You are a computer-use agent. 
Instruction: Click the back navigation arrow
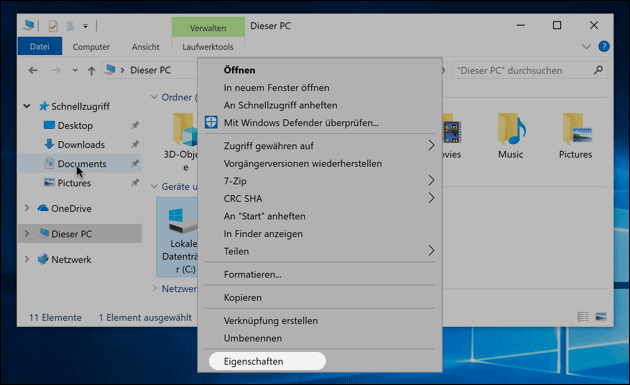33,71
